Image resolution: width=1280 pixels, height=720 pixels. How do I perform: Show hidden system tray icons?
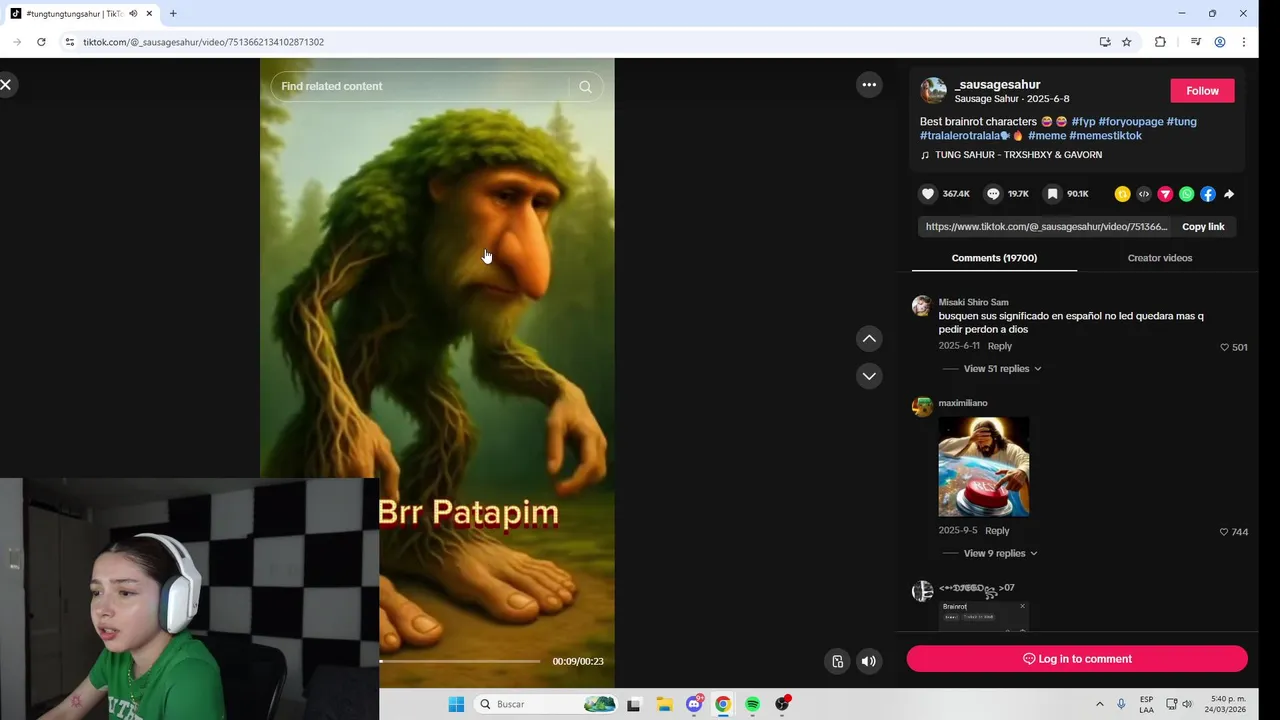[1100, 704]
